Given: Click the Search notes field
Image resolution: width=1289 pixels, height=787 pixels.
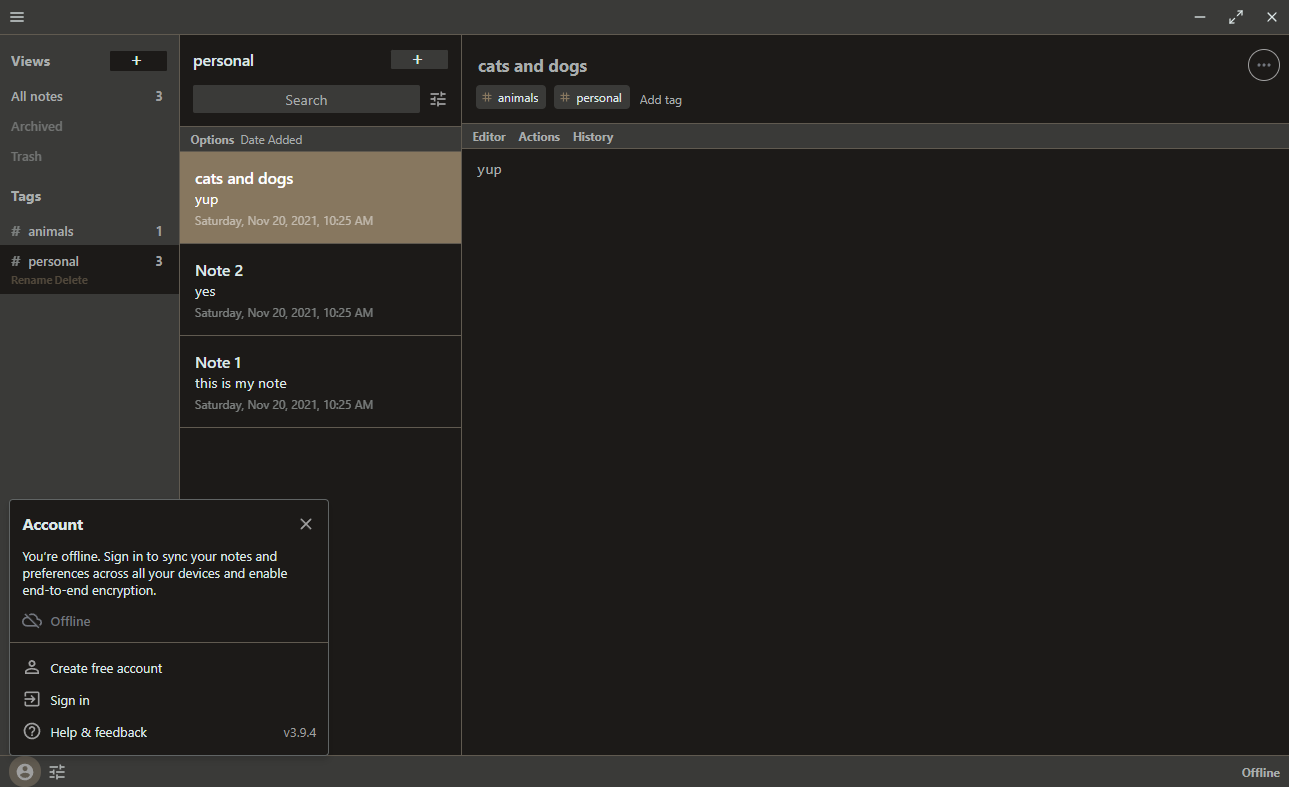Looking at the screenshot, I should pyautogui.click(x=305, y=100).
